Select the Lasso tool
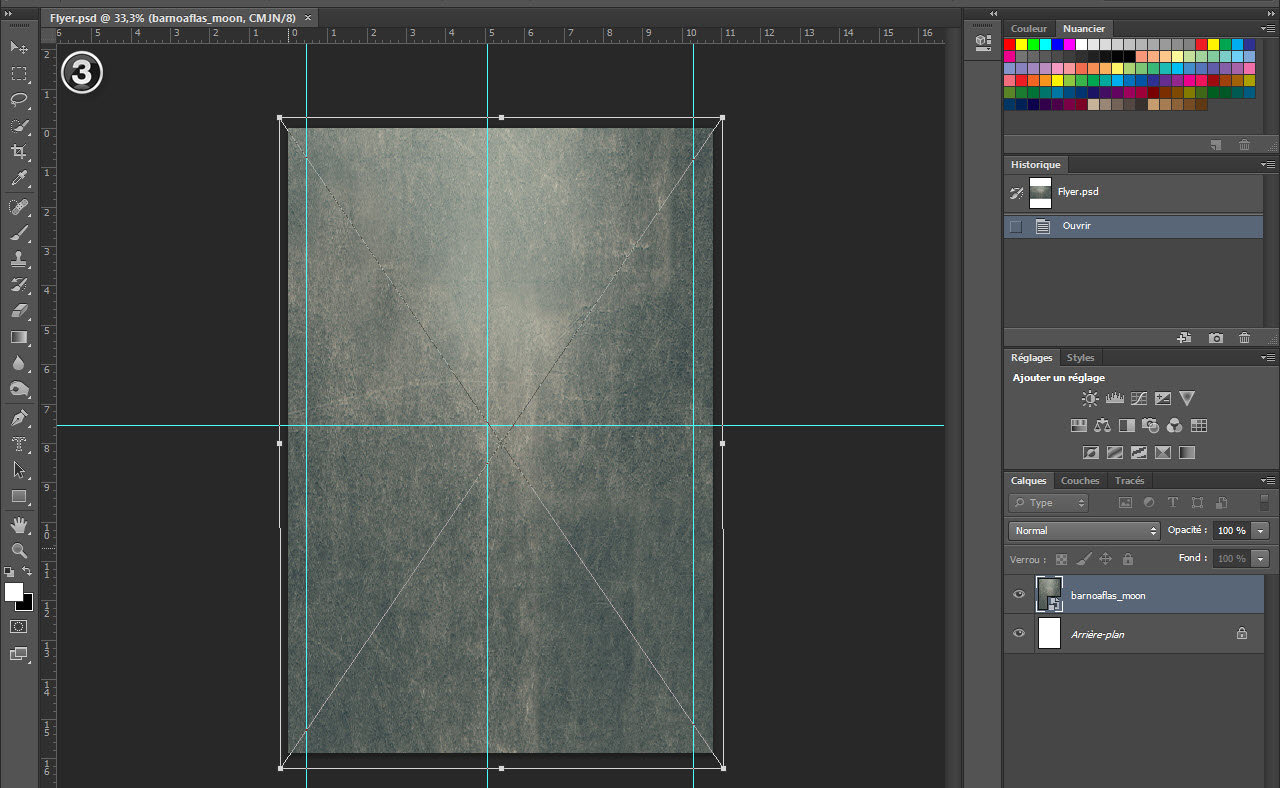Viewport: 1280px width, 788px height. point(19,100)
